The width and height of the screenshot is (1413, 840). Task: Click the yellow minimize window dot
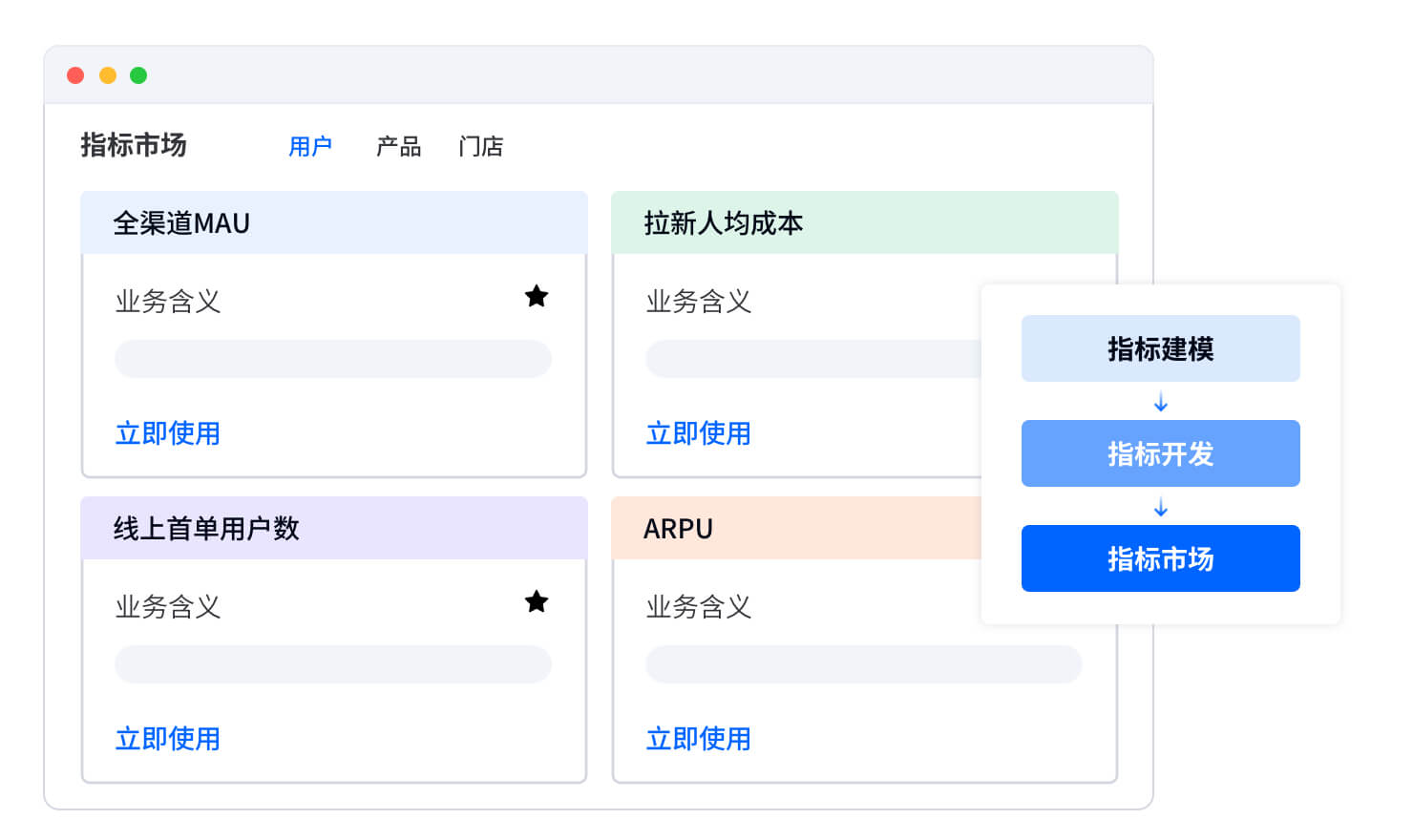click(108, 75)
